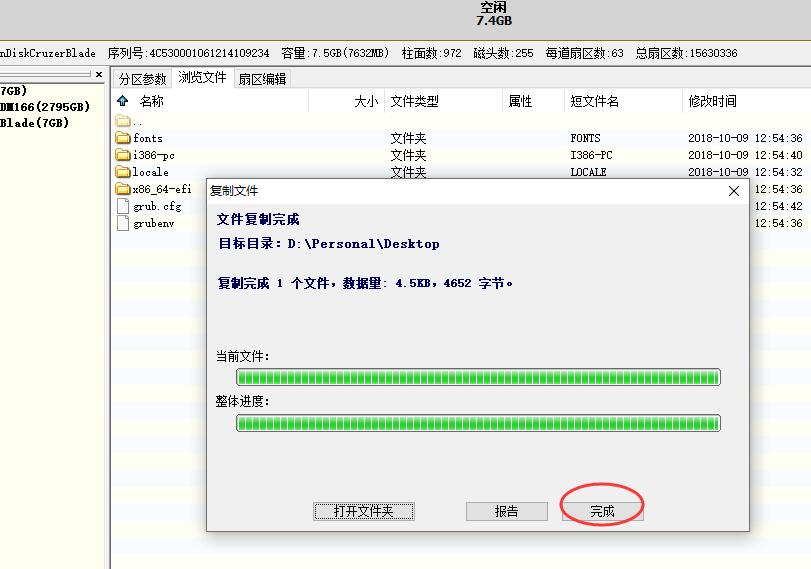Sort files by 修改时间 column header

(x=712, y=101)
